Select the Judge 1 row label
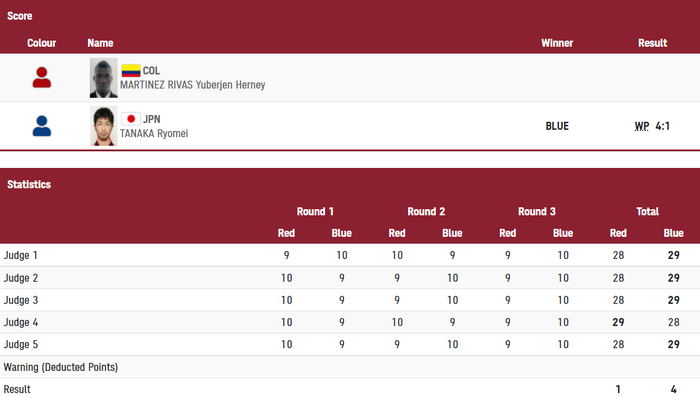This screenshot has width=700, height=398. tap(21, 255)
